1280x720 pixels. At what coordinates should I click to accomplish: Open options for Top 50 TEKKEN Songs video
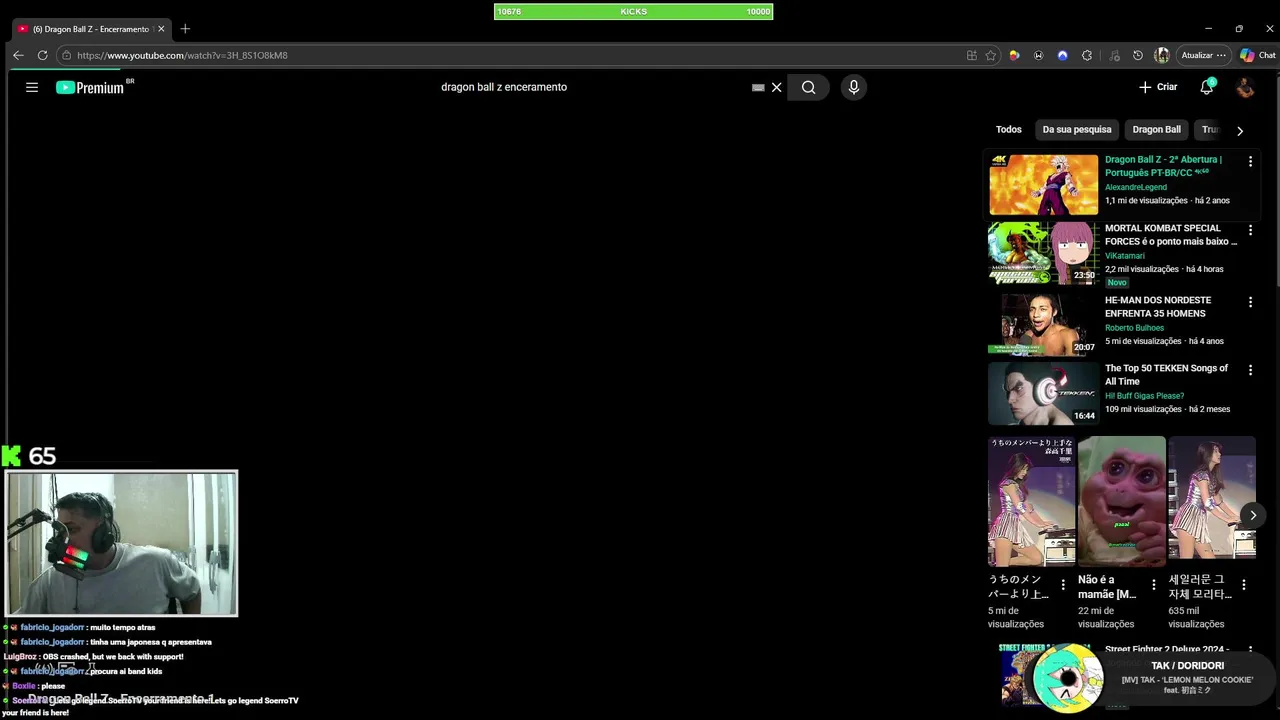click(1250, 370)
